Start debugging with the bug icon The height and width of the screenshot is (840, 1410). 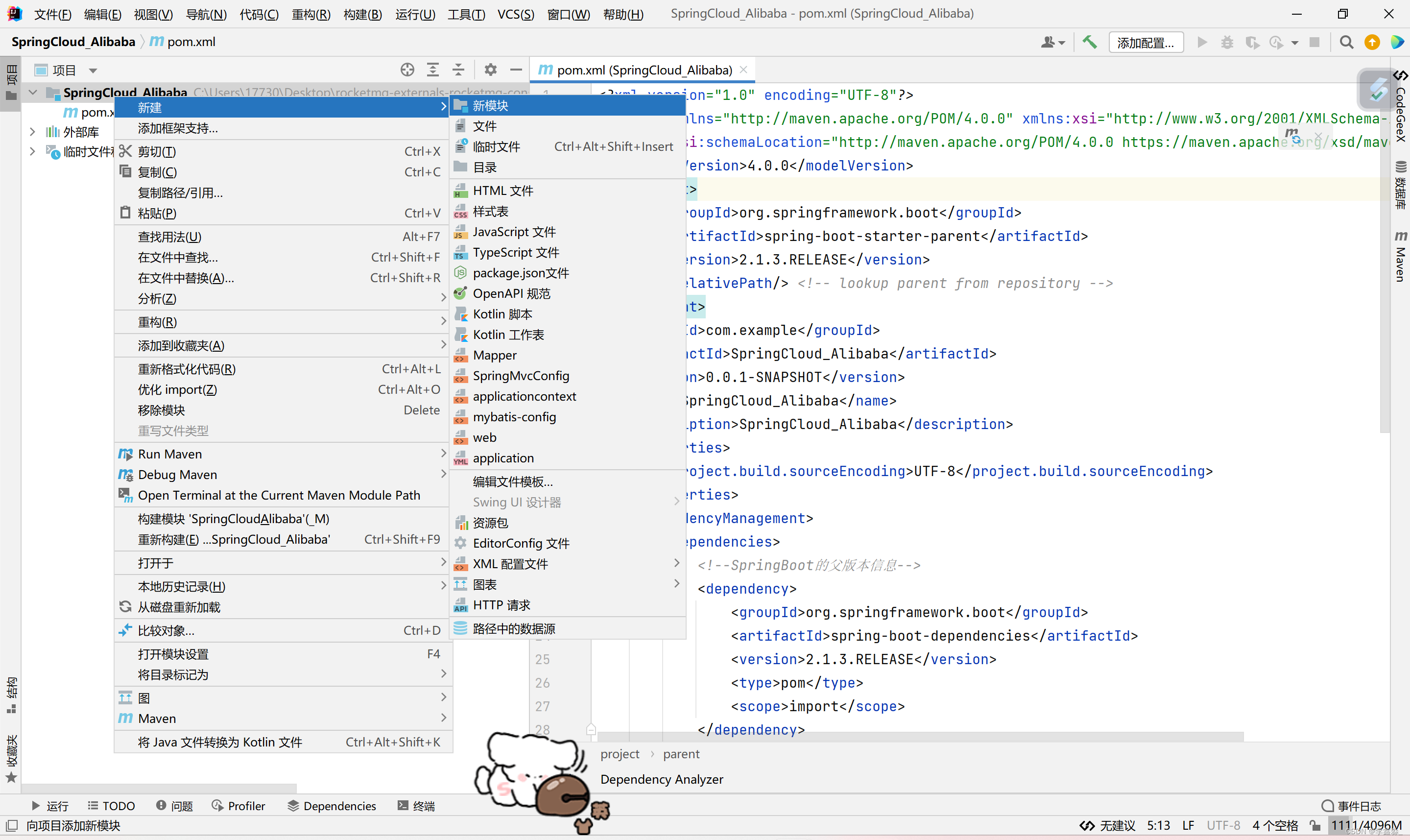coord(1227,42)
